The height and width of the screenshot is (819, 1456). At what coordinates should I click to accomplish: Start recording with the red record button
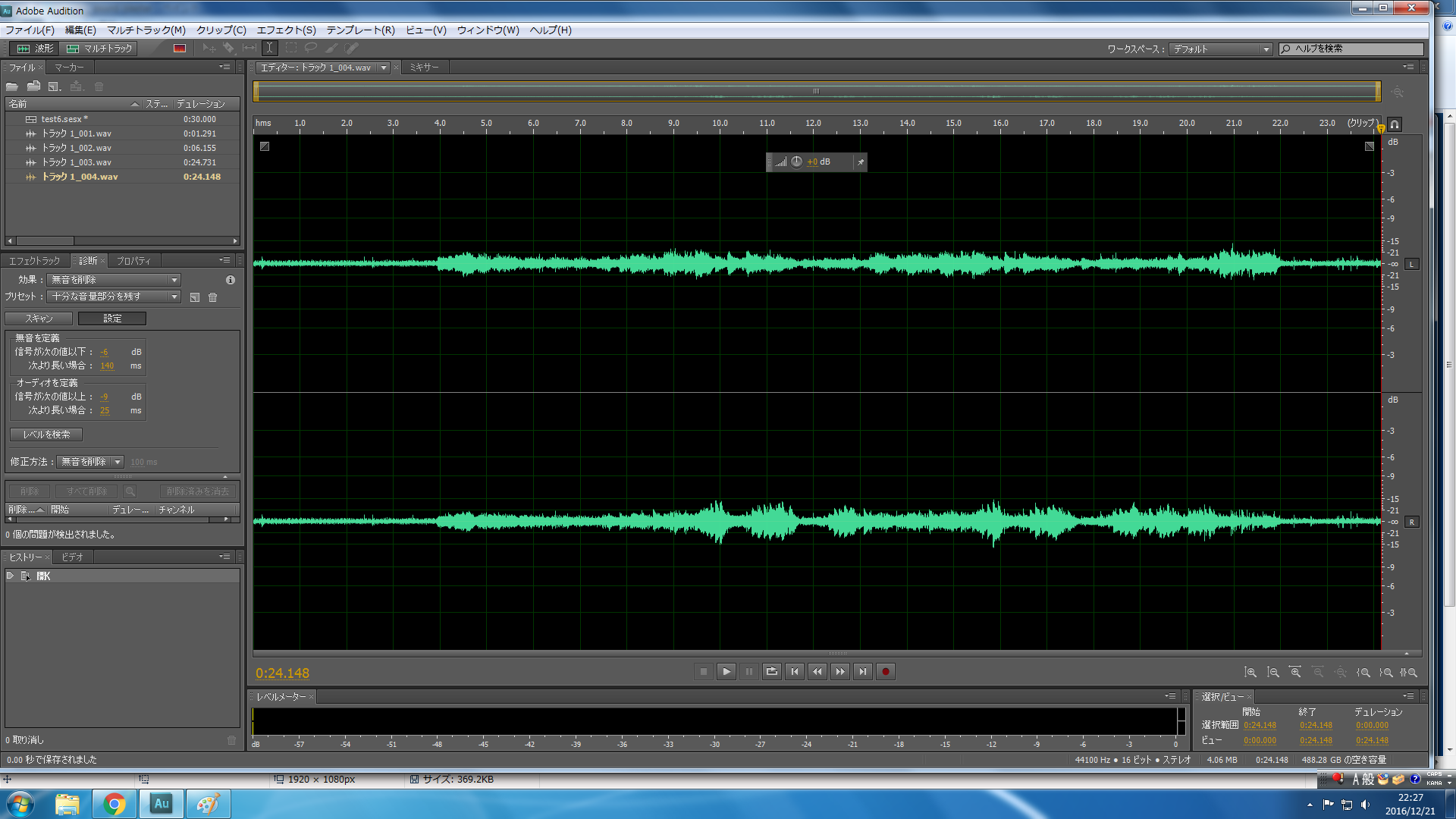click(x=886, y=672)
